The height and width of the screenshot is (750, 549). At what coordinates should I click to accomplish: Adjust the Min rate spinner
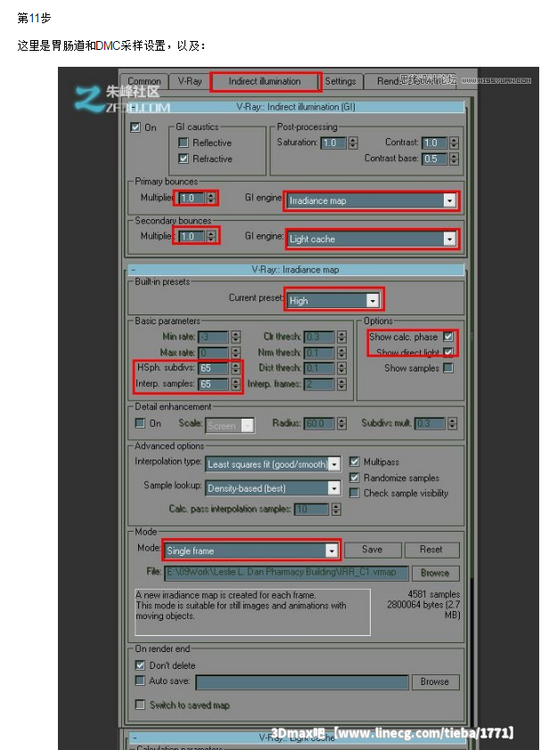tap(236, 337)
